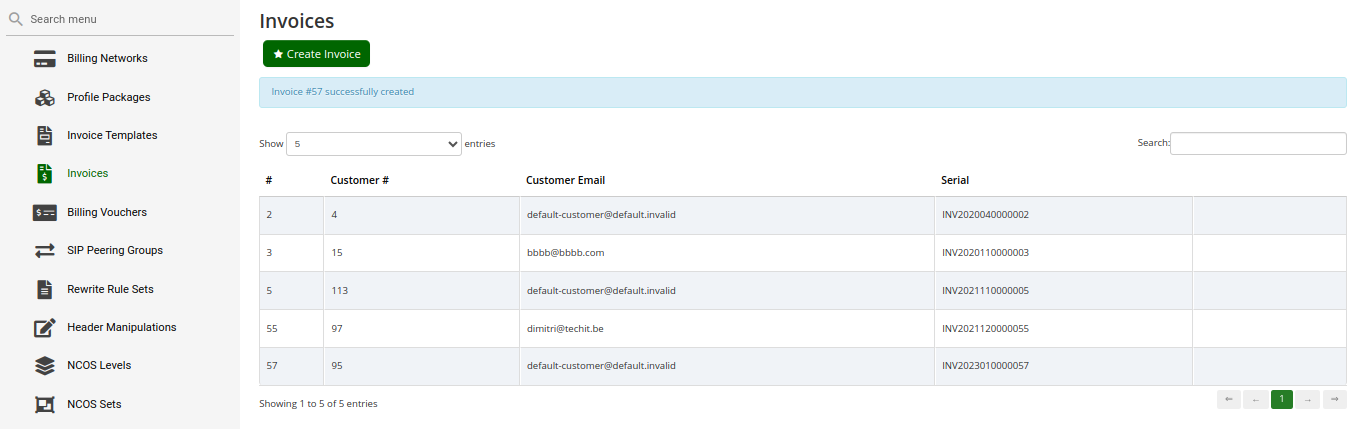Go to the next page of results
Screen dimensions: 1365x429
(1308, 400)
